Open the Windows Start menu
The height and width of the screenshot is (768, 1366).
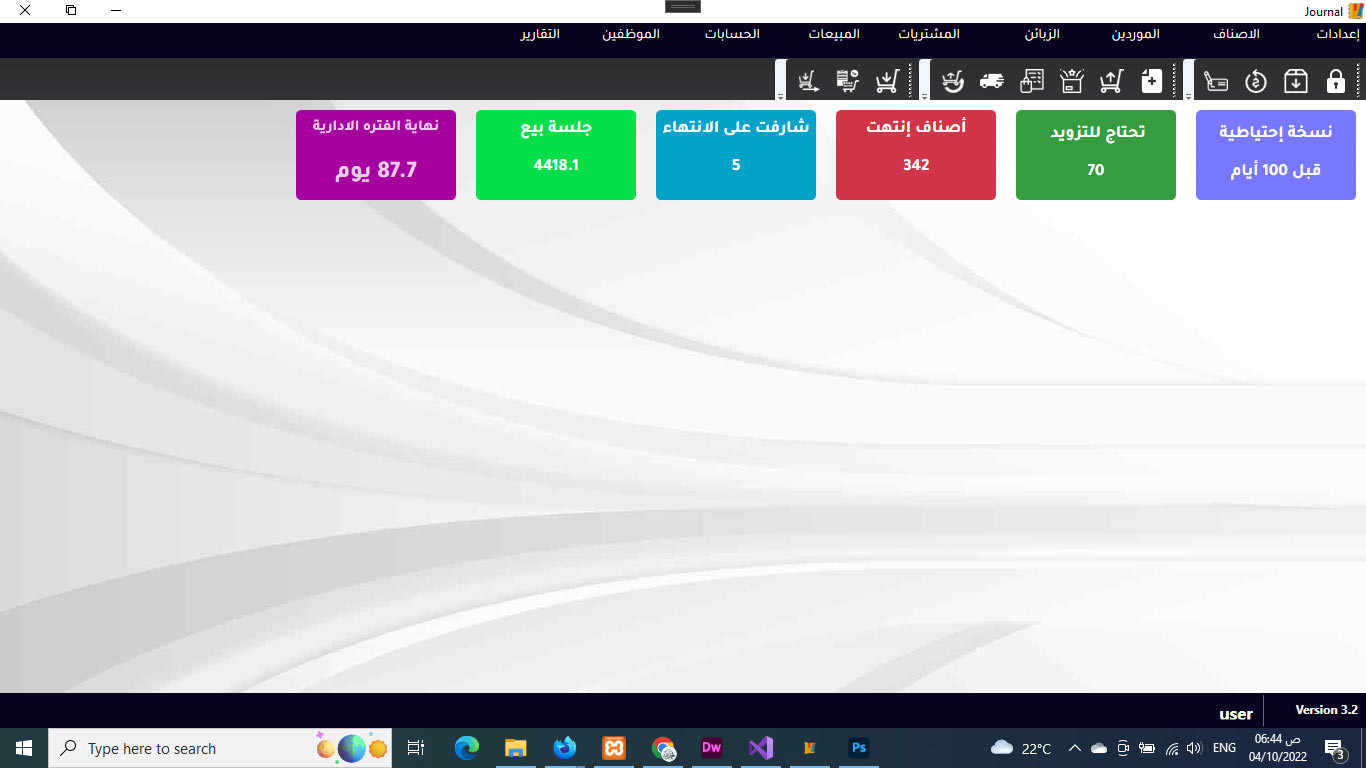pos(24,748)
